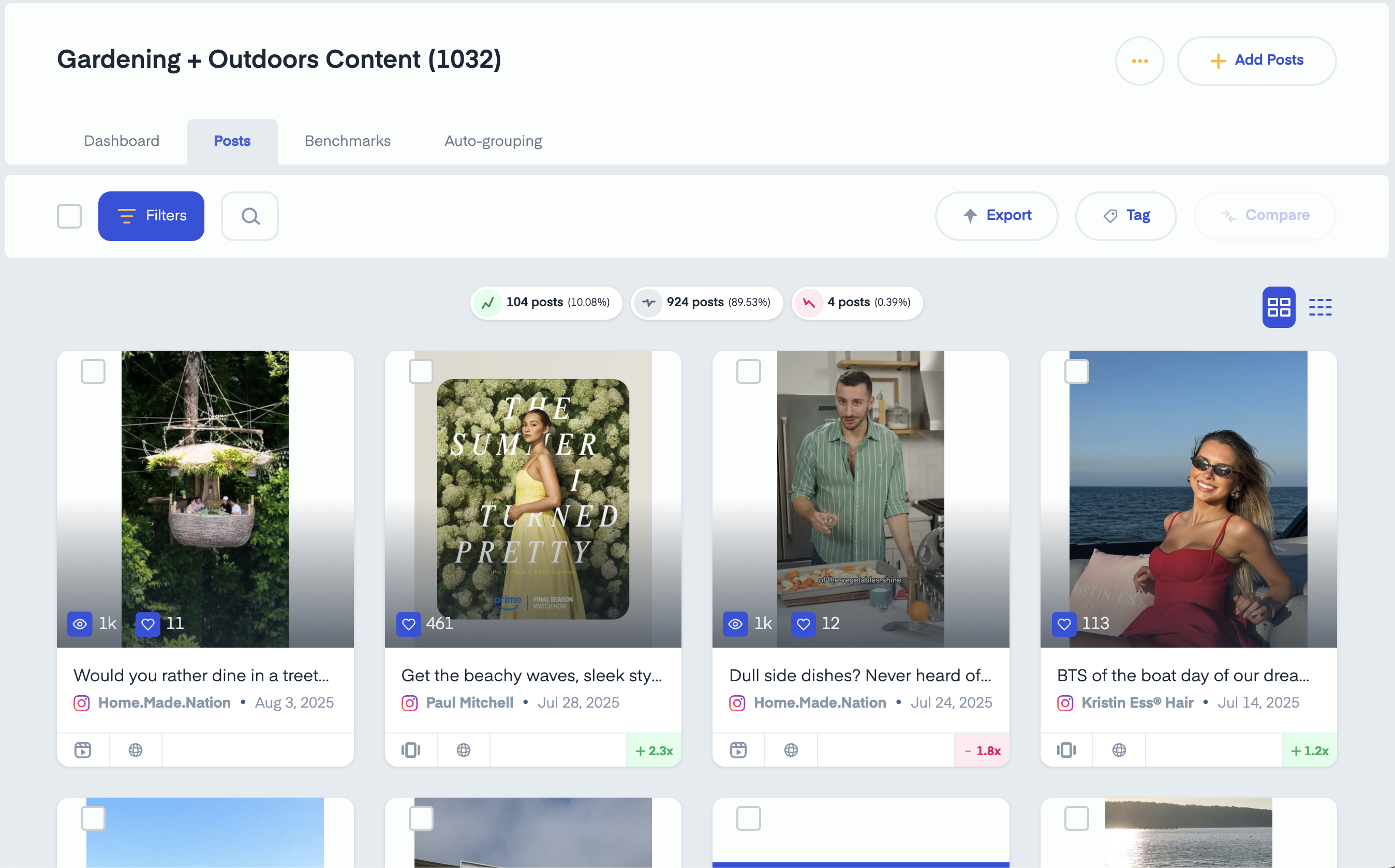Click globe icon on Paul Mitchell post
Screen dimensions: 1395x868
463,750
